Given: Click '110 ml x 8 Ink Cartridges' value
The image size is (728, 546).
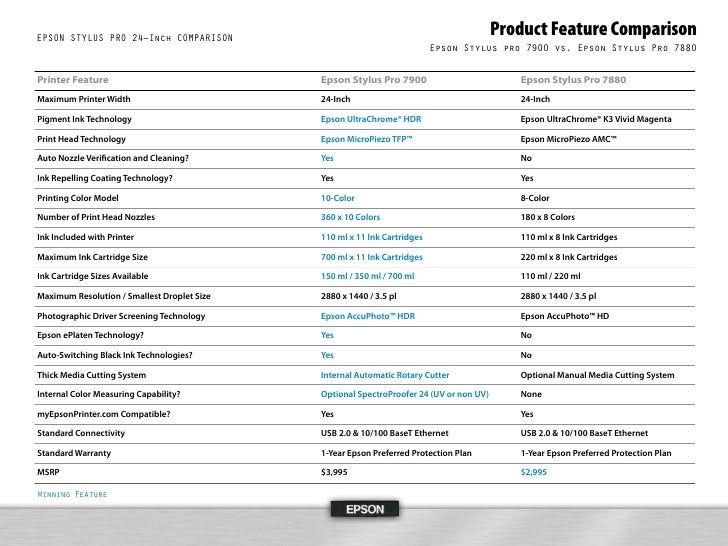Looking at the screenshot, I should tap(569, 237).
